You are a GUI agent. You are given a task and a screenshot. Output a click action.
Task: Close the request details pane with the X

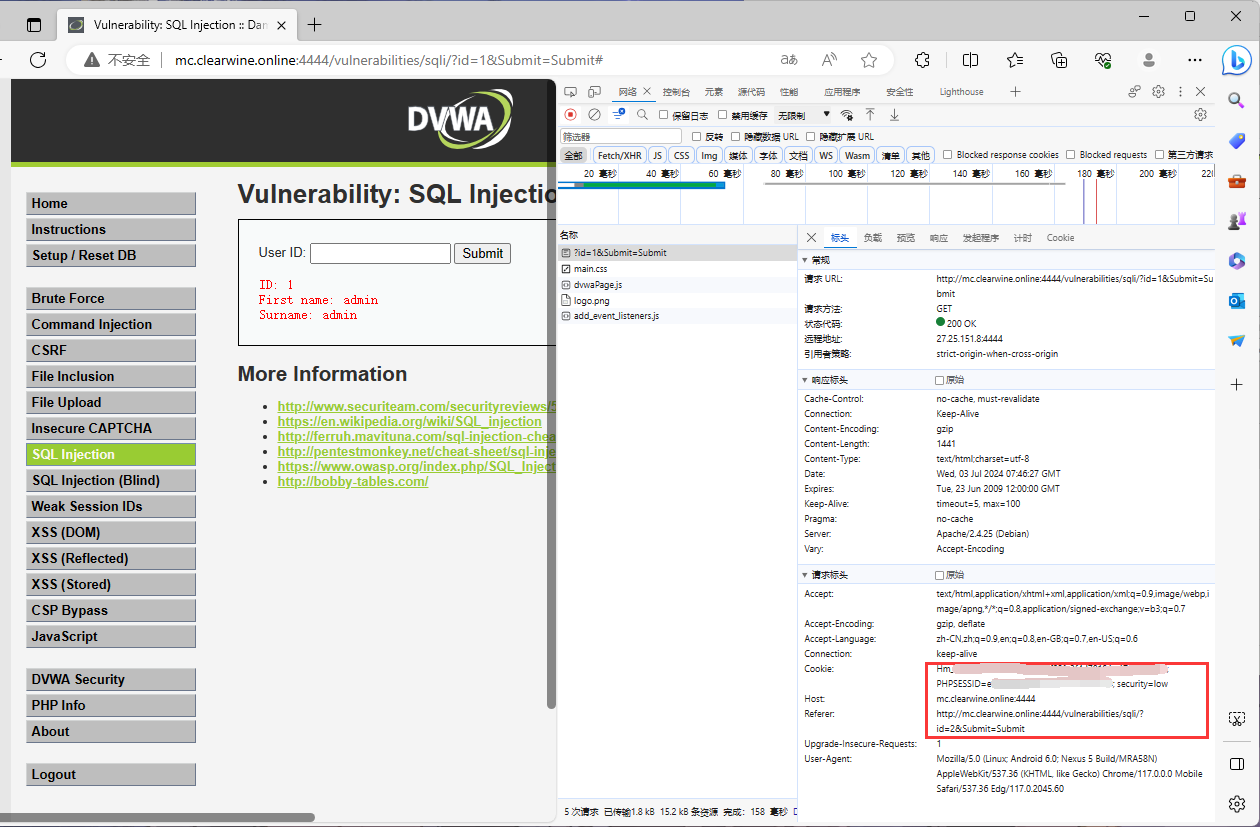(x=811, y=238)
